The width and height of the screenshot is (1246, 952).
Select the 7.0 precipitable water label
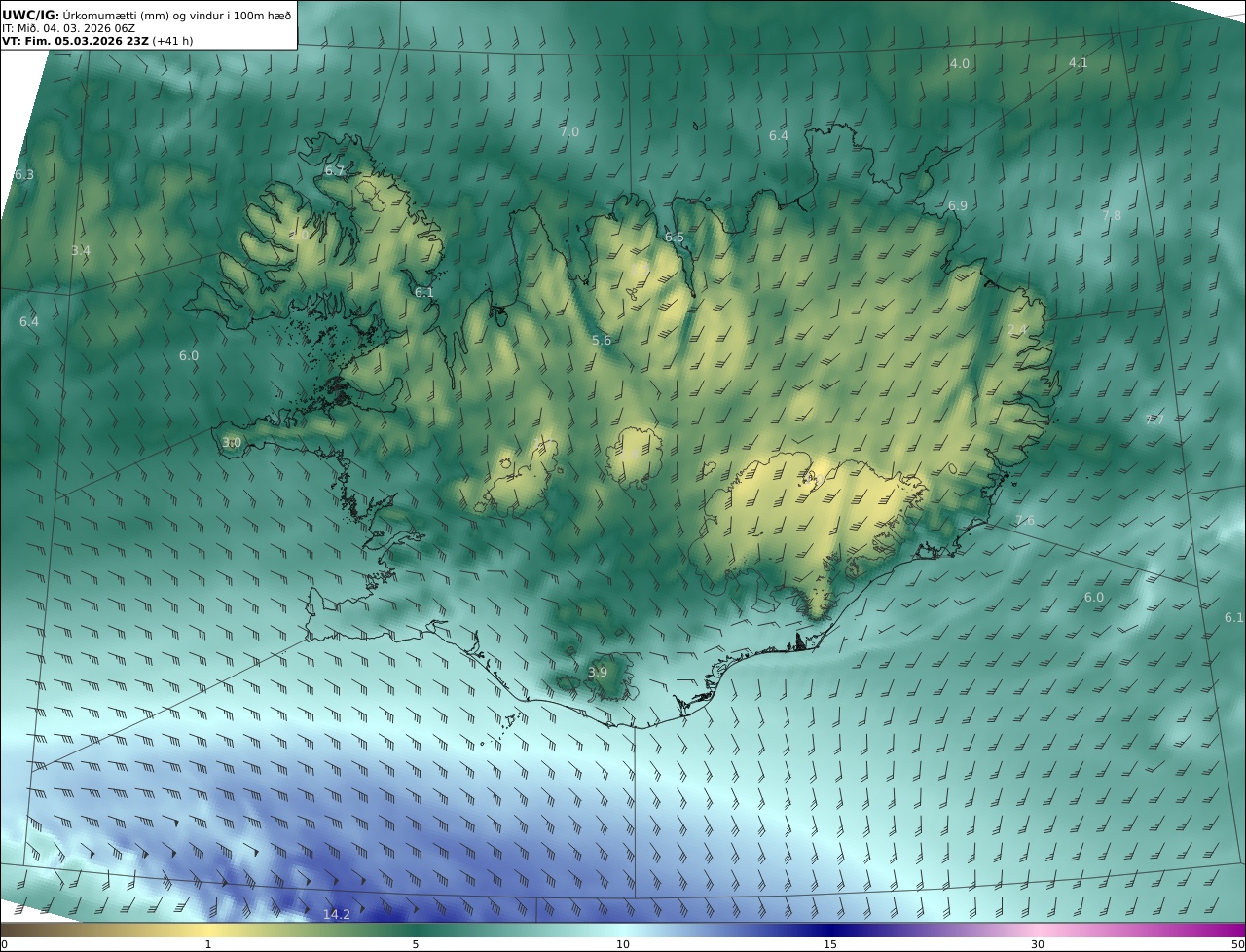[569, 131]
